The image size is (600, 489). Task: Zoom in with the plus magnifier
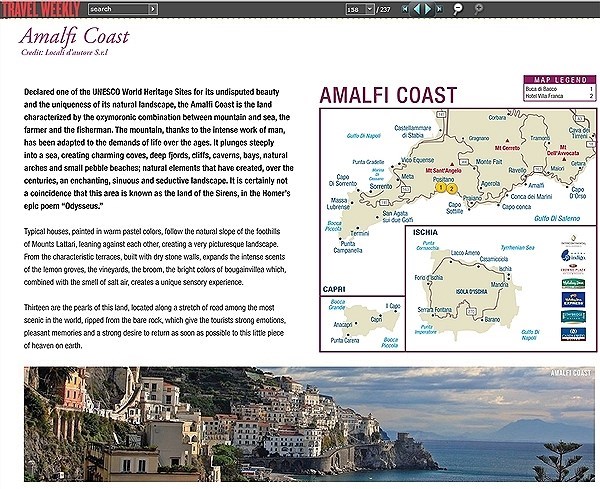tap(478, 9)
